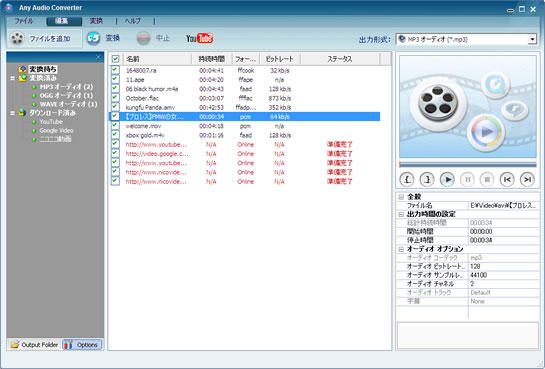Uncheck the xbox gold.m4v checkbox
The height and width of the screenshot is (369, 545).
tap(115, 135)
